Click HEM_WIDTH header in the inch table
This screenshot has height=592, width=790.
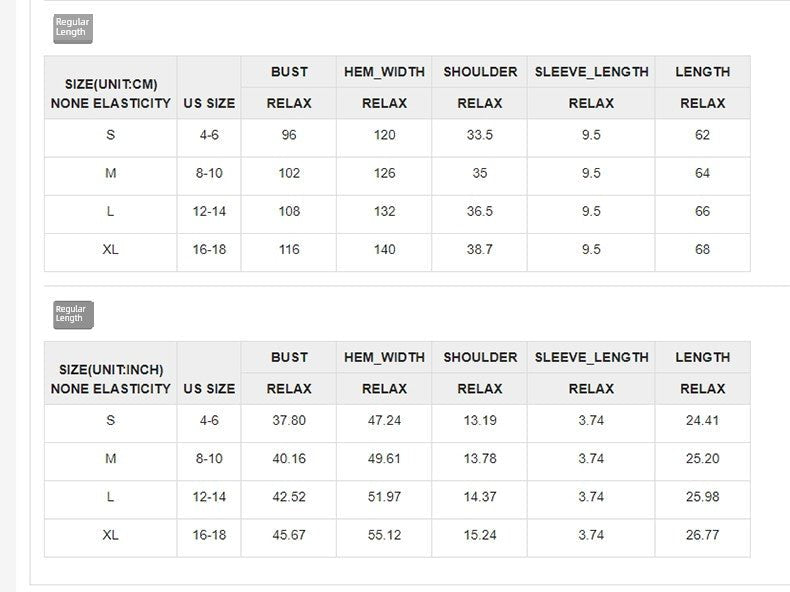click(x=384, y=357)
